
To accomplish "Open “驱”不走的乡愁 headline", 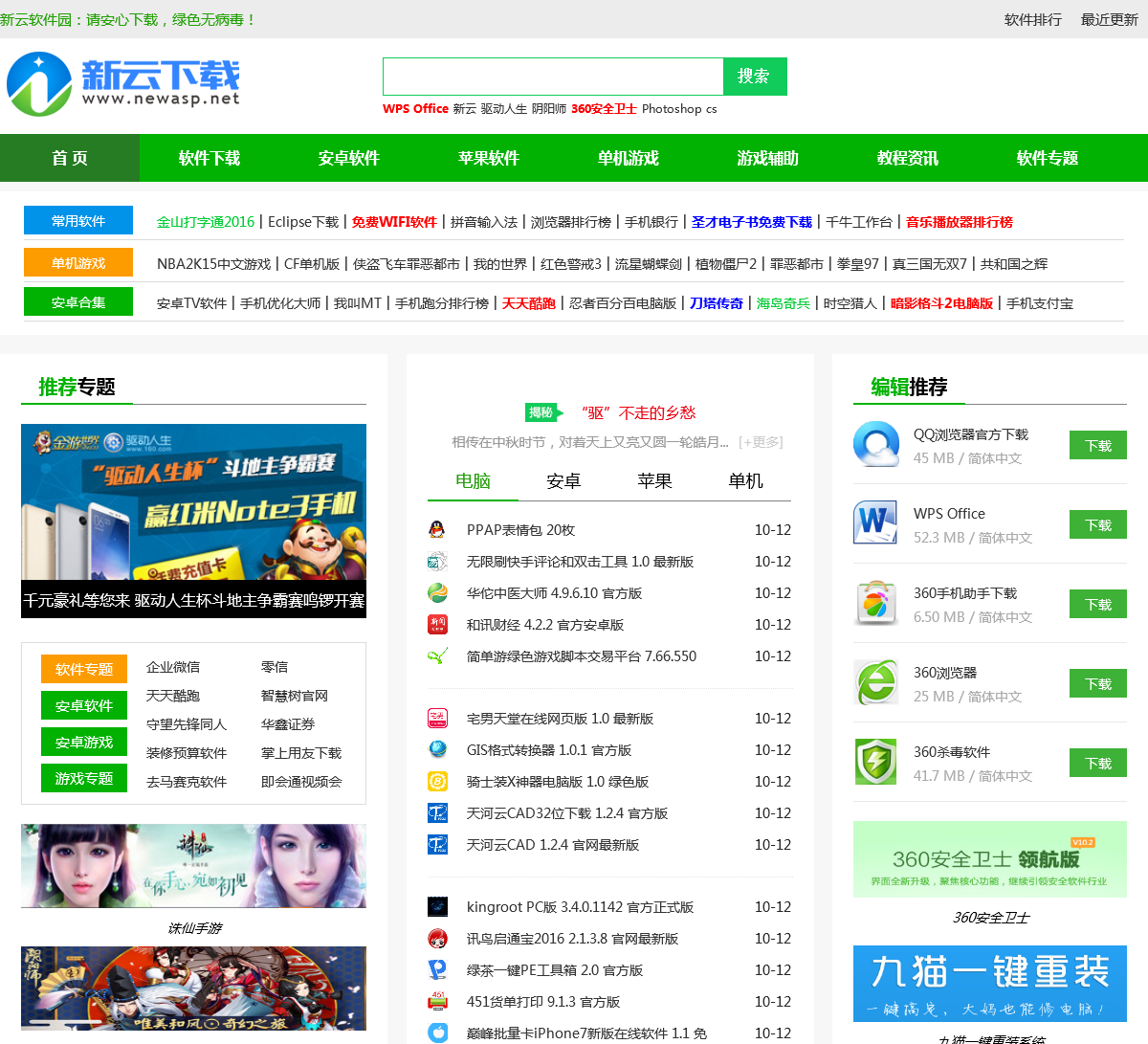I will pos(638,412).
